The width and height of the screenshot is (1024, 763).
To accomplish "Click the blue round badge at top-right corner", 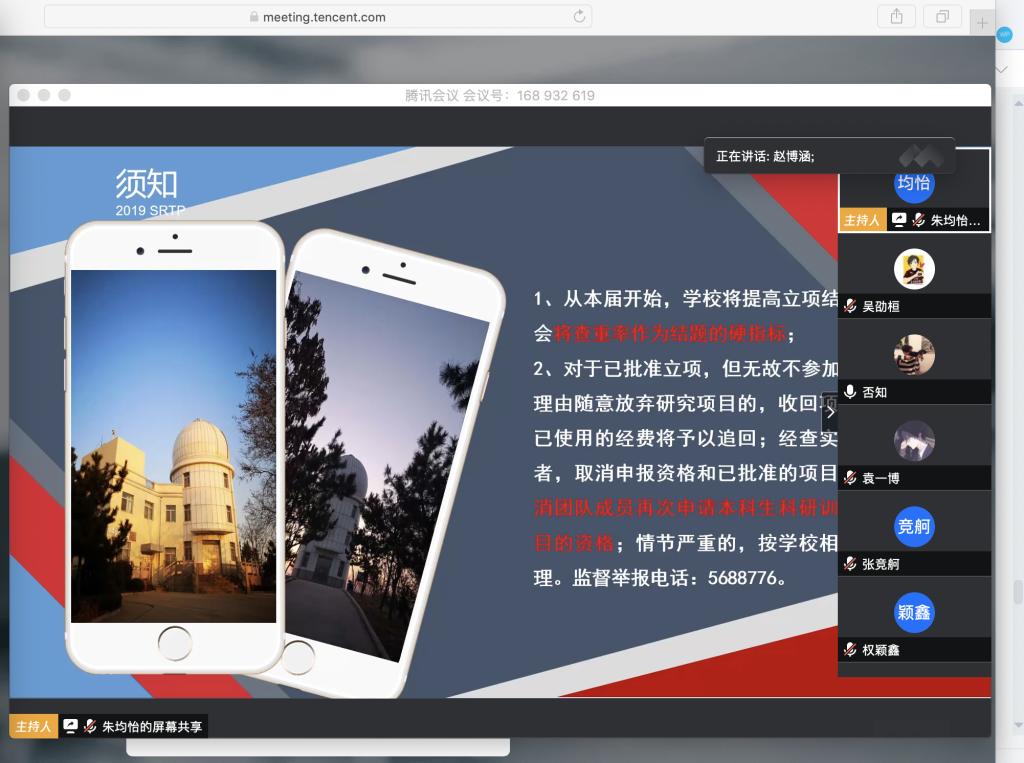I will [1005, 33].
